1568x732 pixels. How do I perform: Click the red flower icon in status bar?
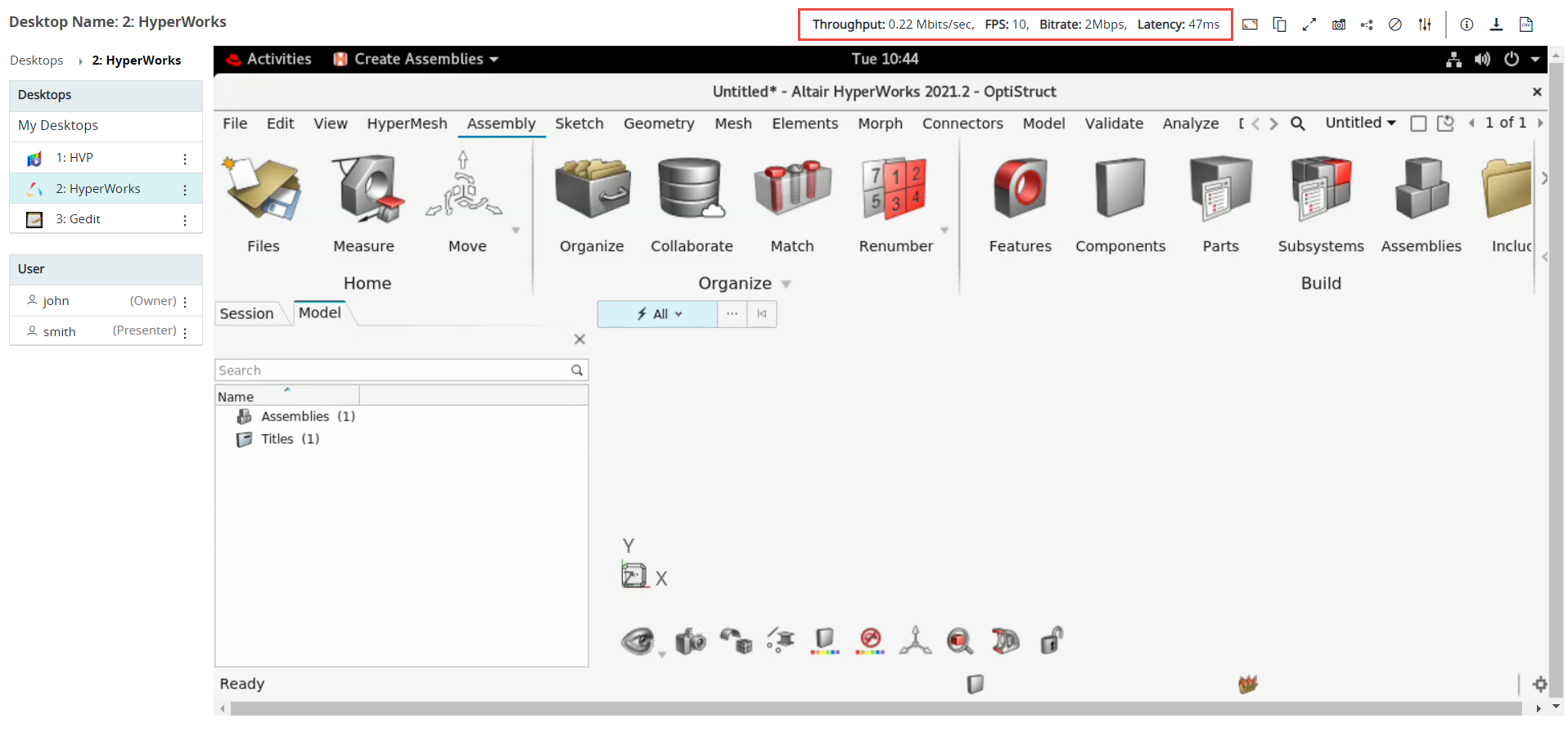click(x=1248, y=684)
